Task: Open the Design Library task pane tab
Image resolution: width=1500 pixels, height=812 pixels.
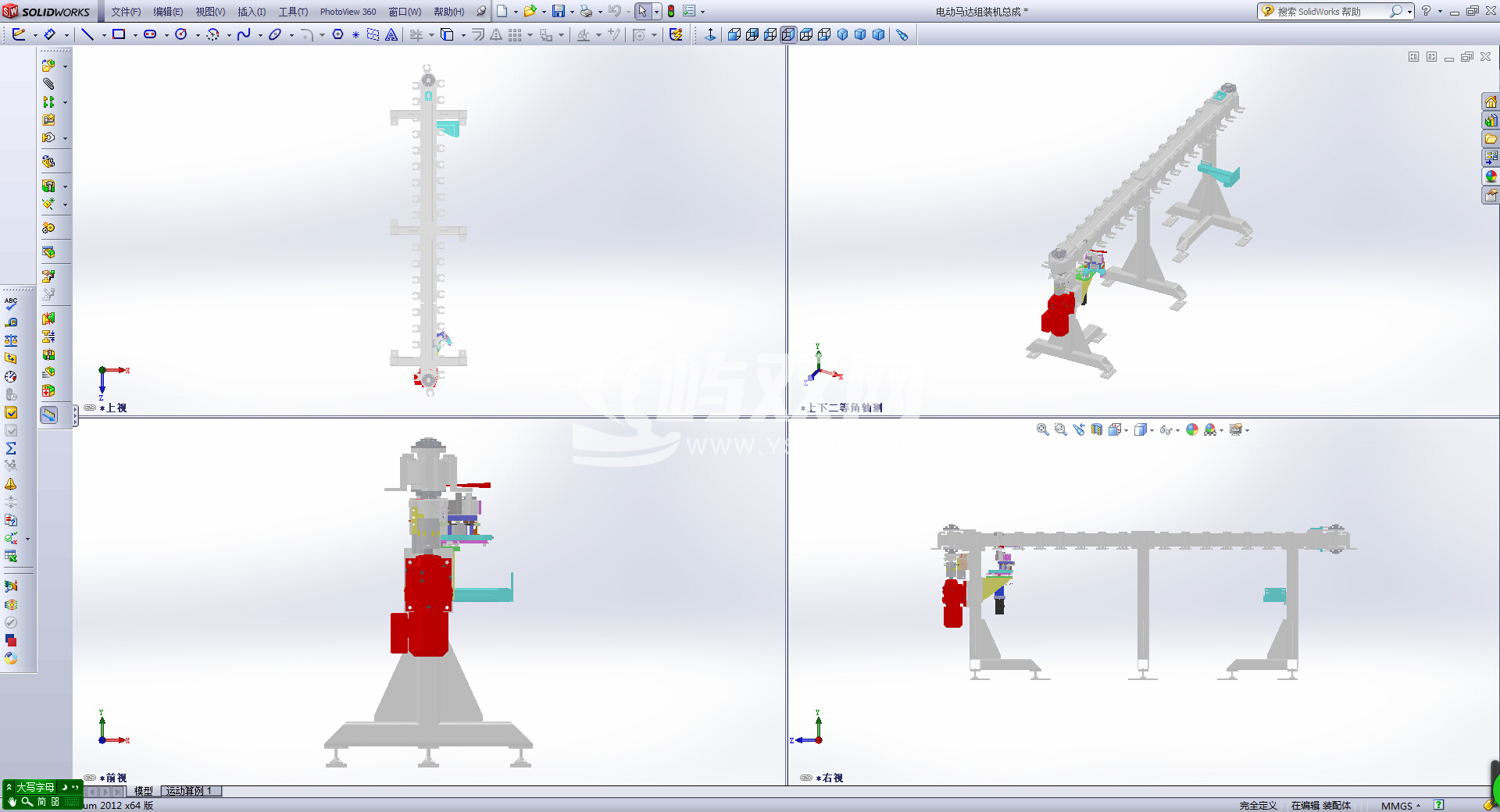Action: pos(1491,120)
